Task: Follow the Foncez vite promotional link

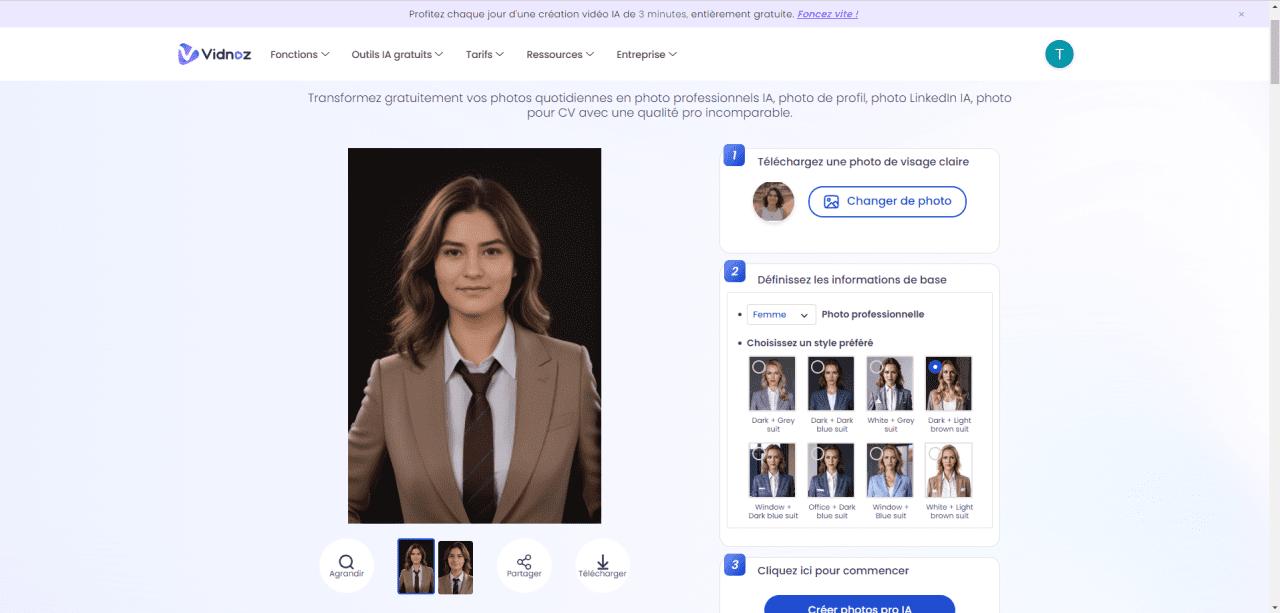Action: (827, 14)
